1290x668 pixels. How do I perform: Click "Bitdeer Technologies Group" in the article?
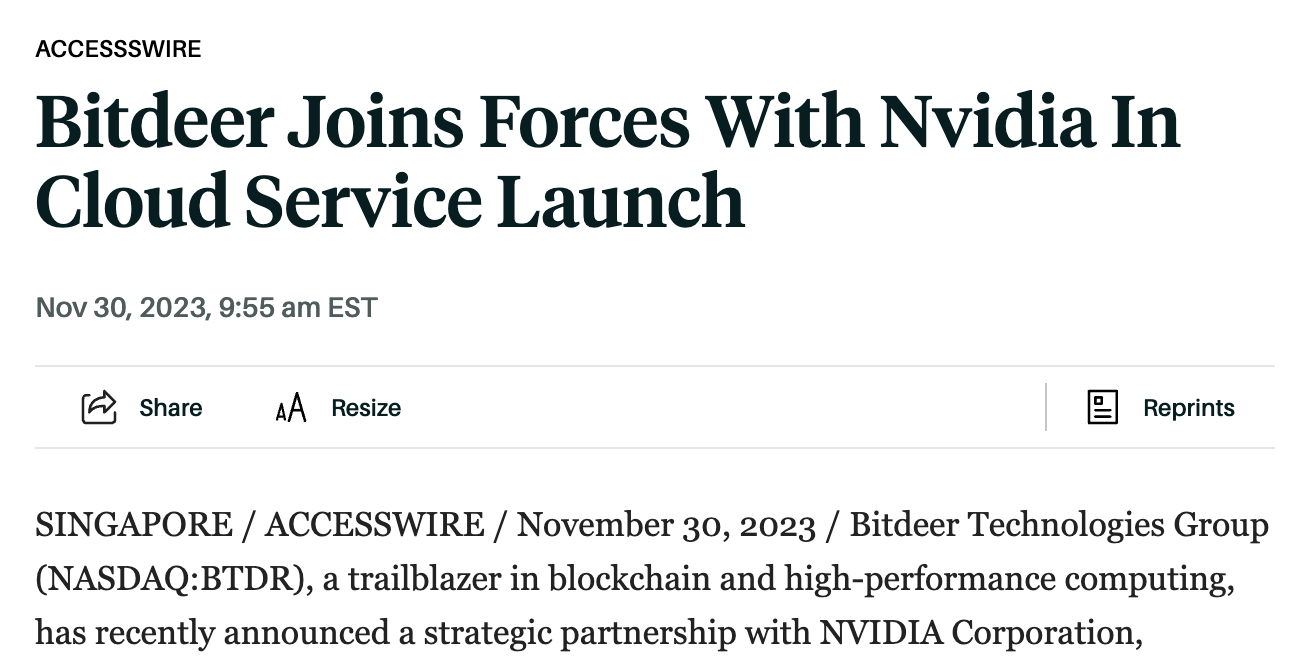[x=1058, y=524]
